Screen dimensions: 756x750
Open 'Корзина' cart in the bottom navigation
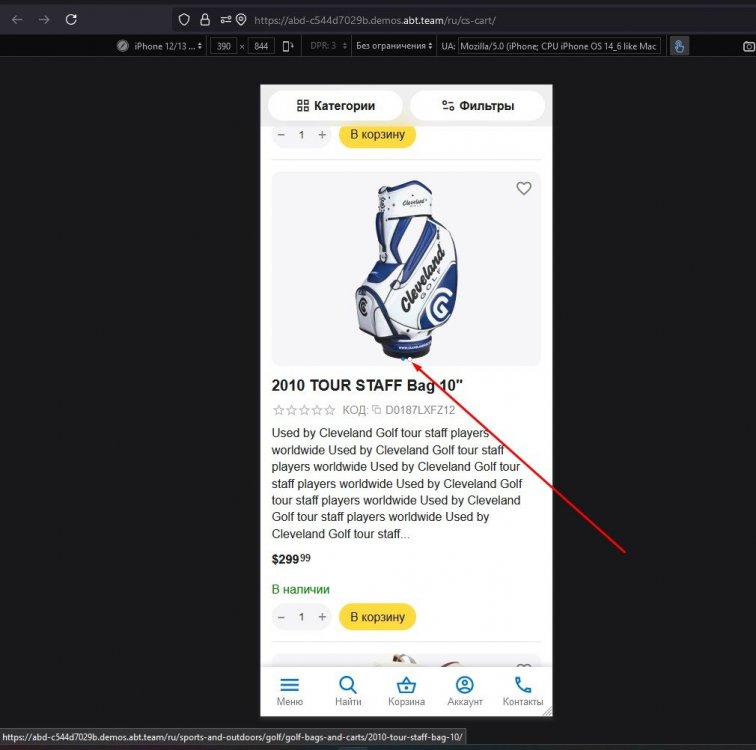406,691
